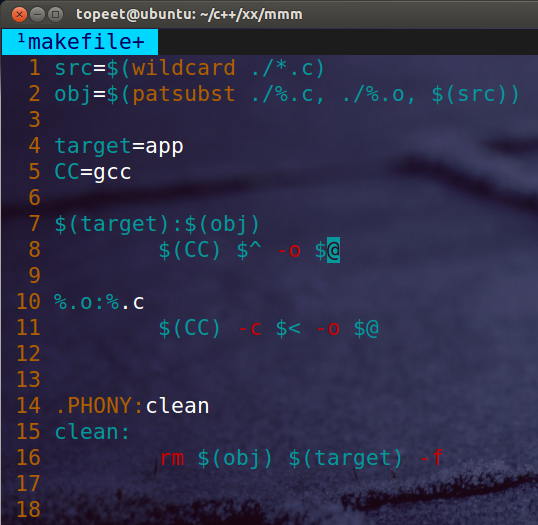Click '$^' on line 8

[x=249, y=250]
